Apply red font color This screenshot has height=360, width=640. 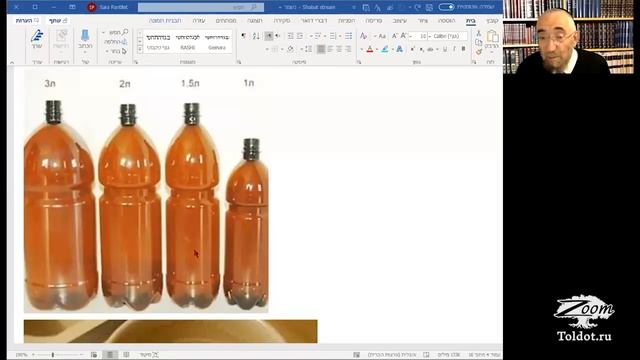370,49
